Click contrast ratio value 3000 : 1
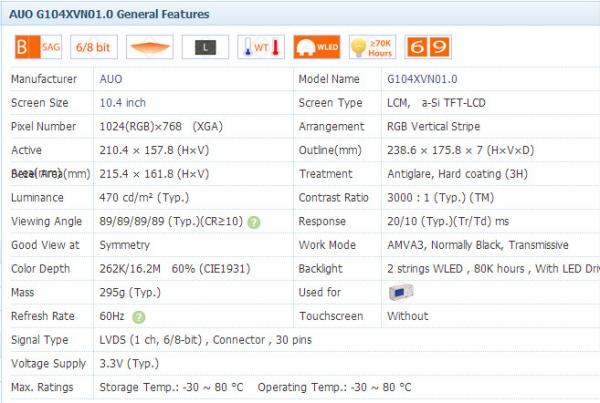Viewport: 600px width, 403px height. tap(440, 198)
